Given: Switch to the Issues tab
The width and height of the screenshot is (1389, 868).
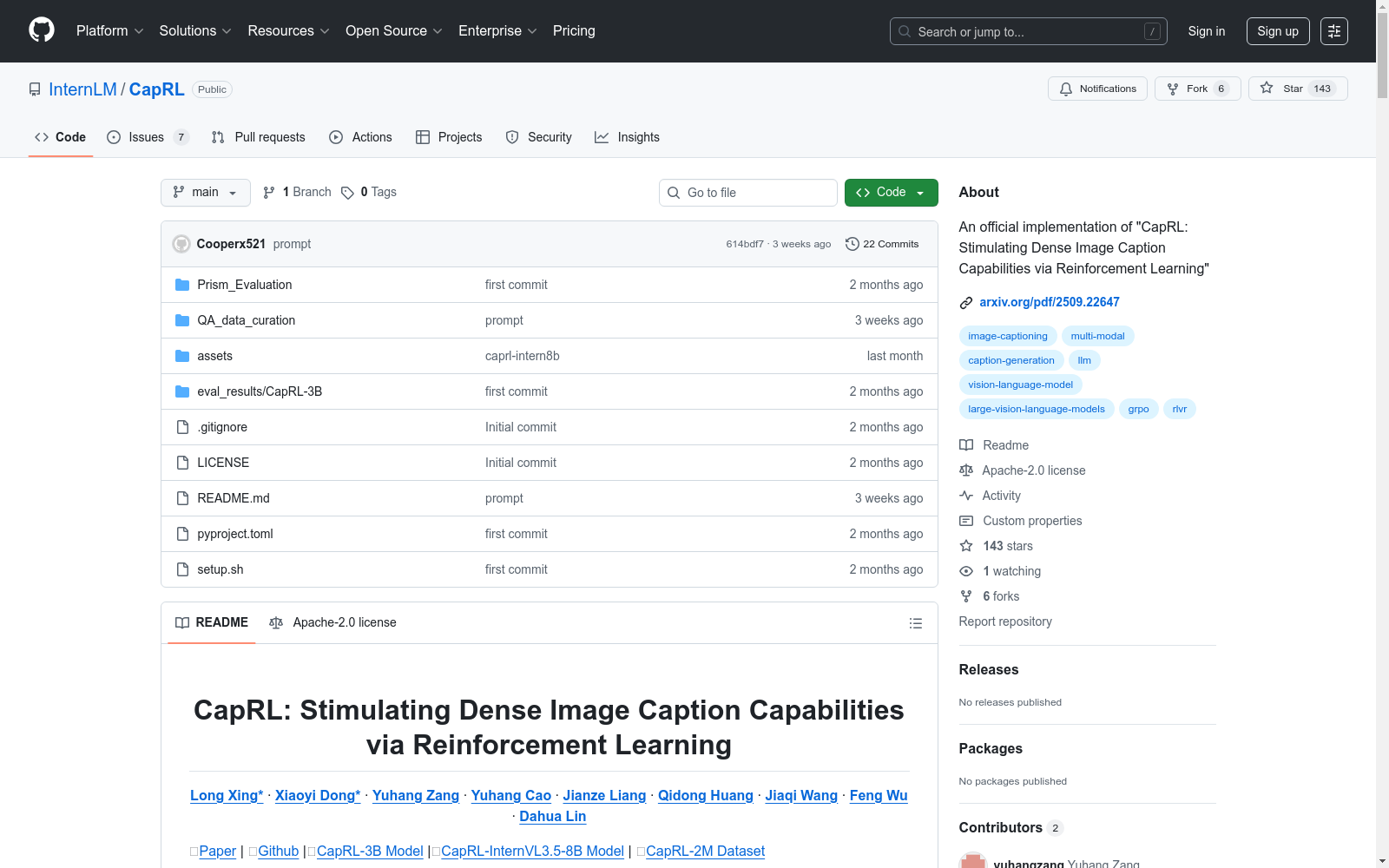Looking at the screenshot, I should tap(148, 137).
